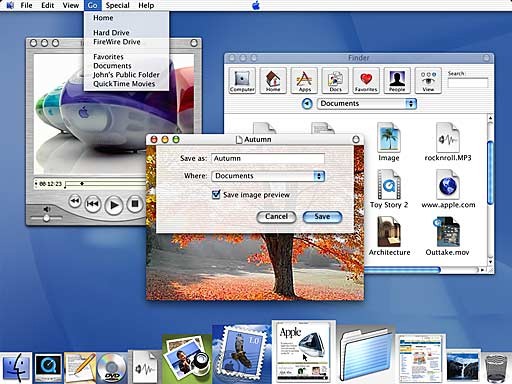Click the Cancel button
This screenshot has height=384, width=512.
276,217
